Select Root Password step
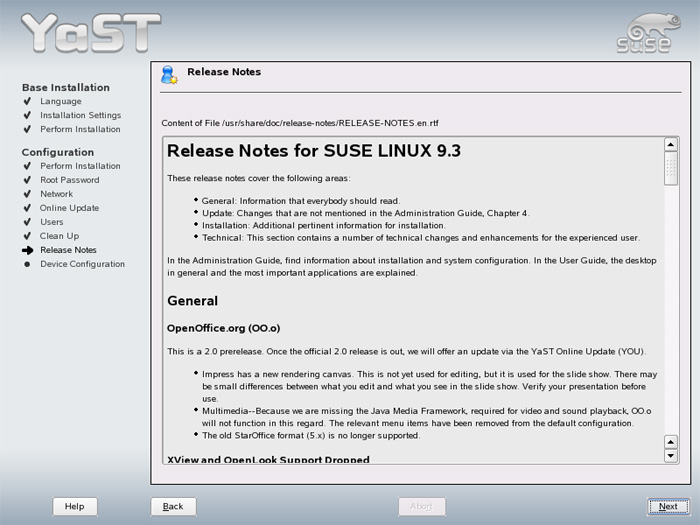This screenshot has width=700, height=525. [x=70, y=180]
